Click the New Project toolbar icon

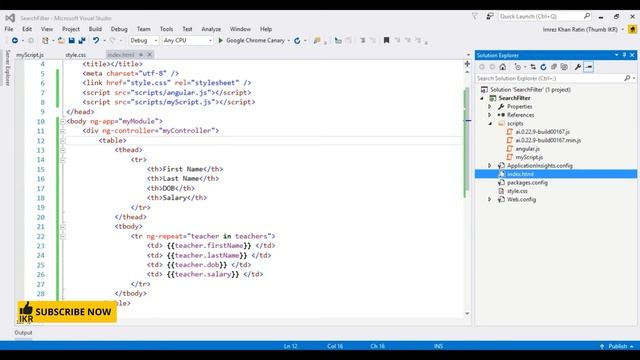pyautogui.click(x=45, y=40)
